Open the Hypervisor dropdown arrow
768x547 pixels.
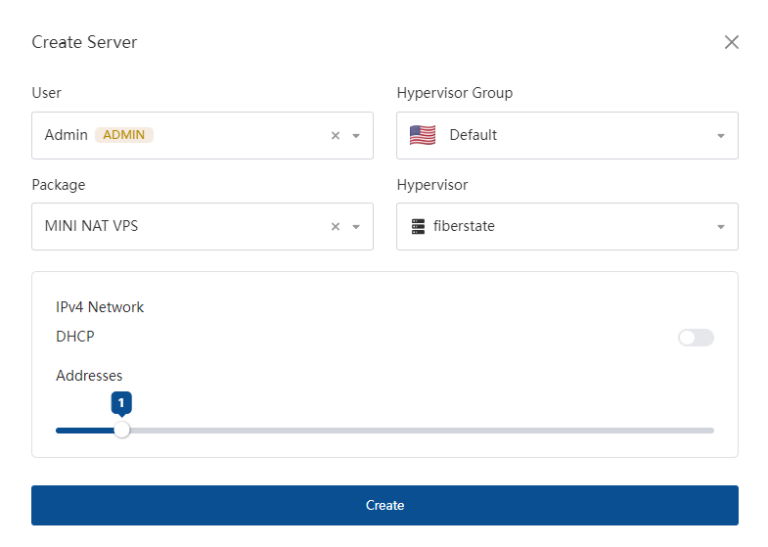click(x=721, y=227)
